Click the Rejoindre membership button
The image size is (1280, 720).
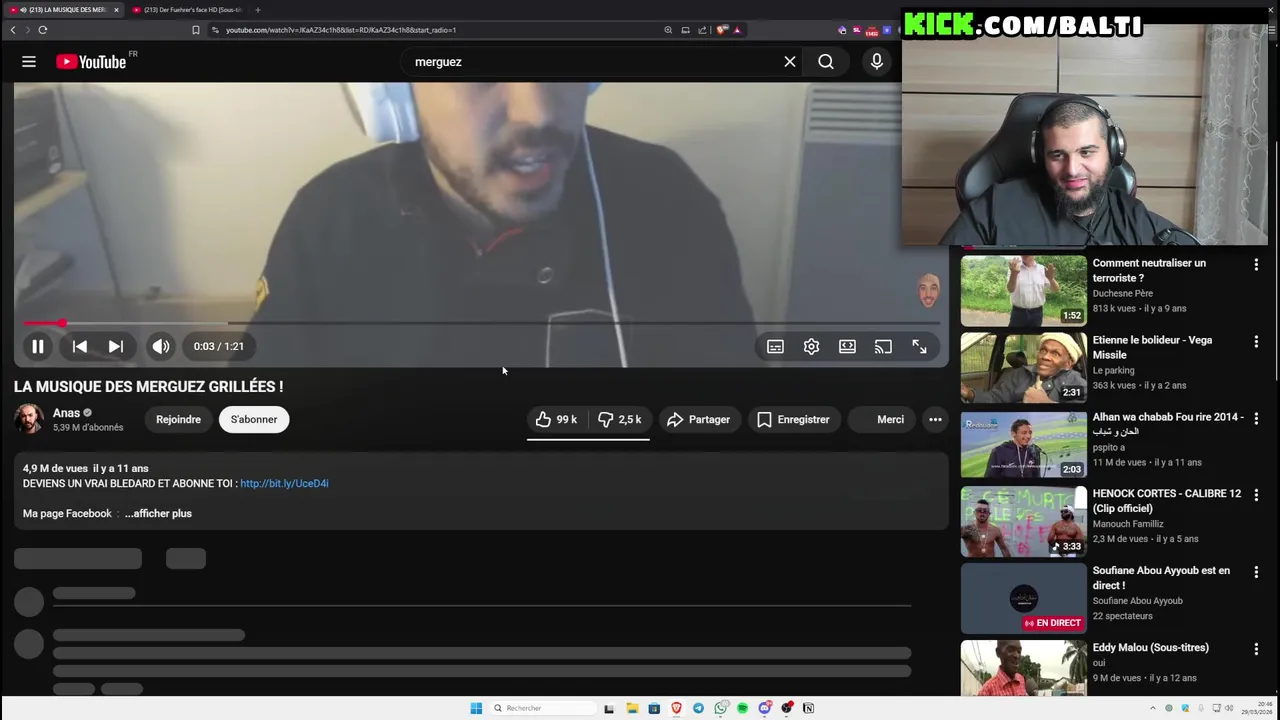point(178,420)
